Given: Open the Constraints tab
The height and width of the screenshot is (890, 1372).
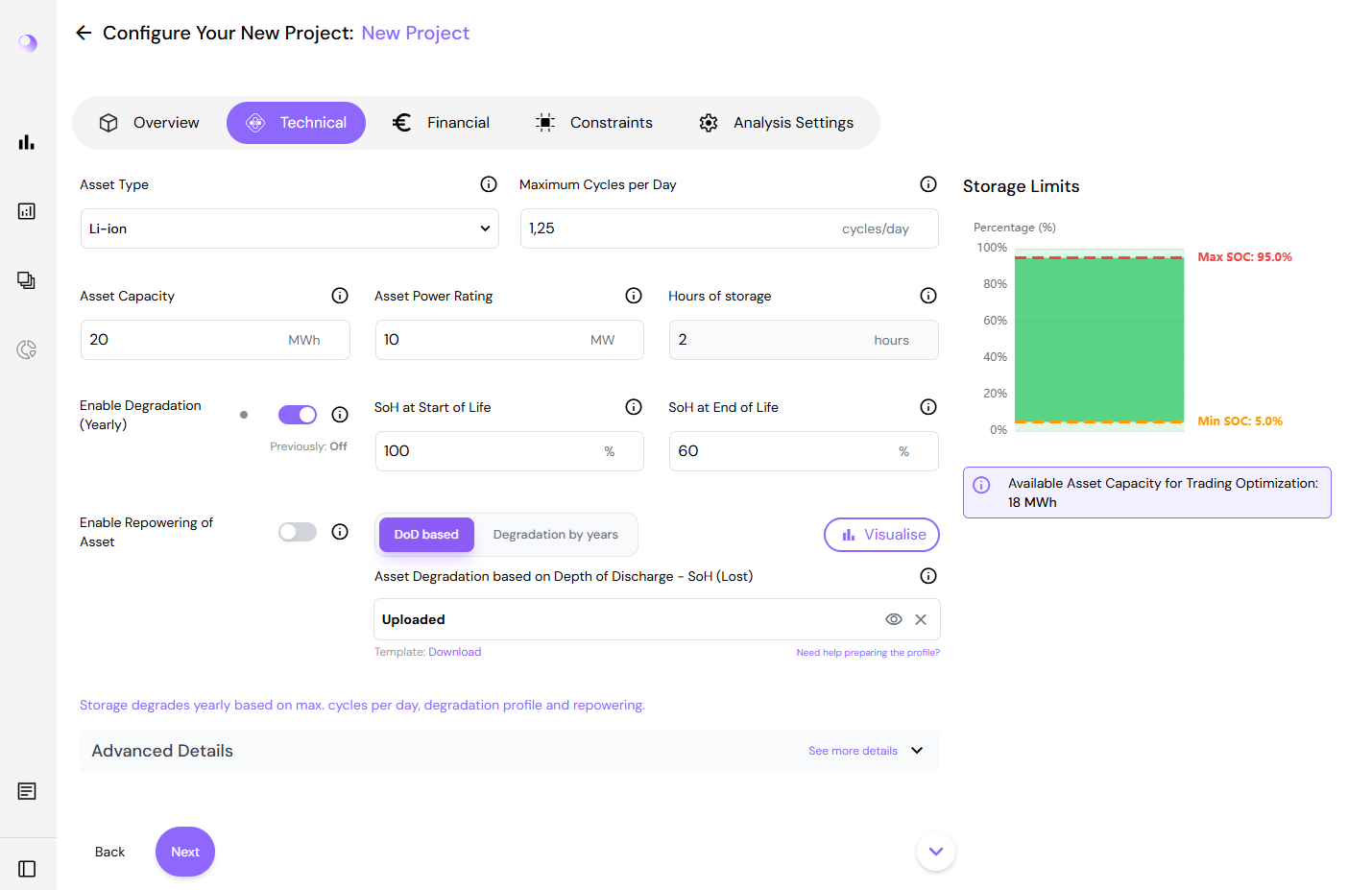Looking at the screenshot, I should click(594, 123).
